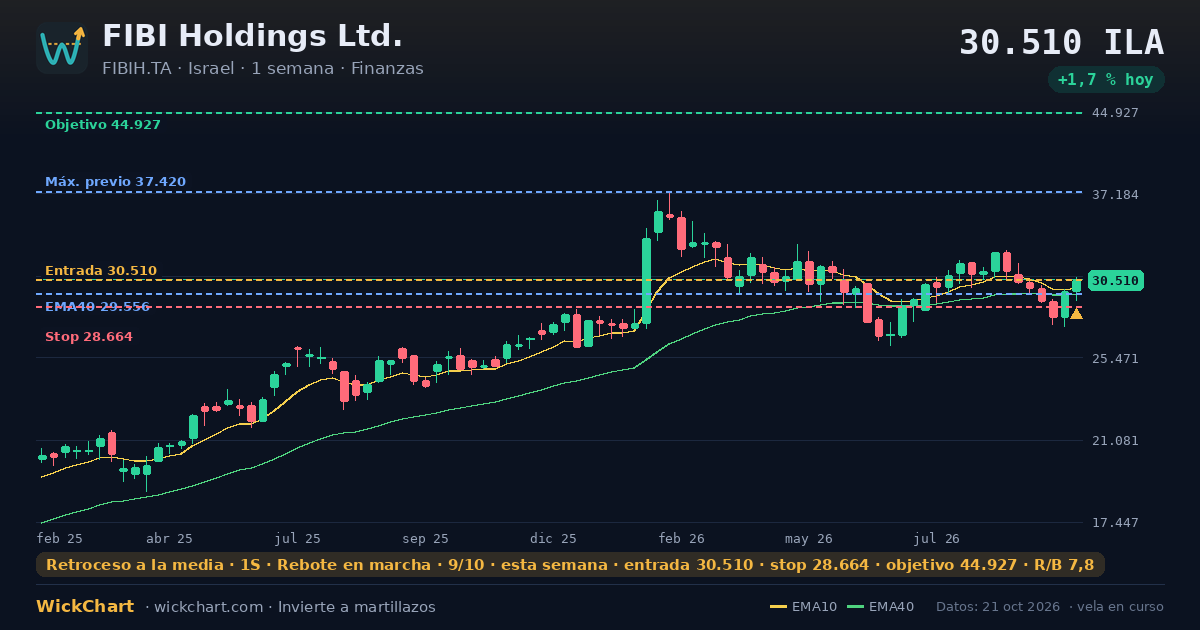
Task: Click the 44.927 price axis value
Action: 1115,113
